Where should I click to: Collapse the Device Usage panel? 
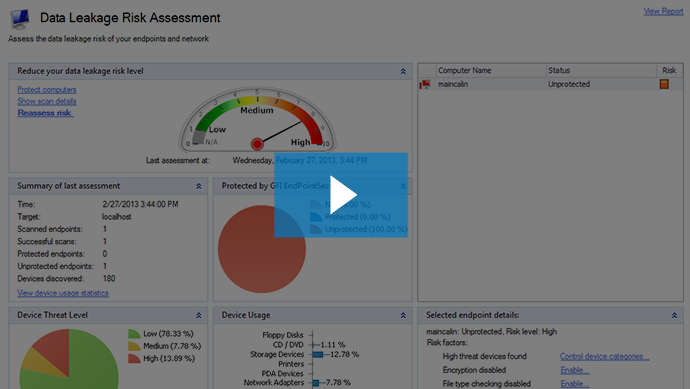click(x=403, y=316)
